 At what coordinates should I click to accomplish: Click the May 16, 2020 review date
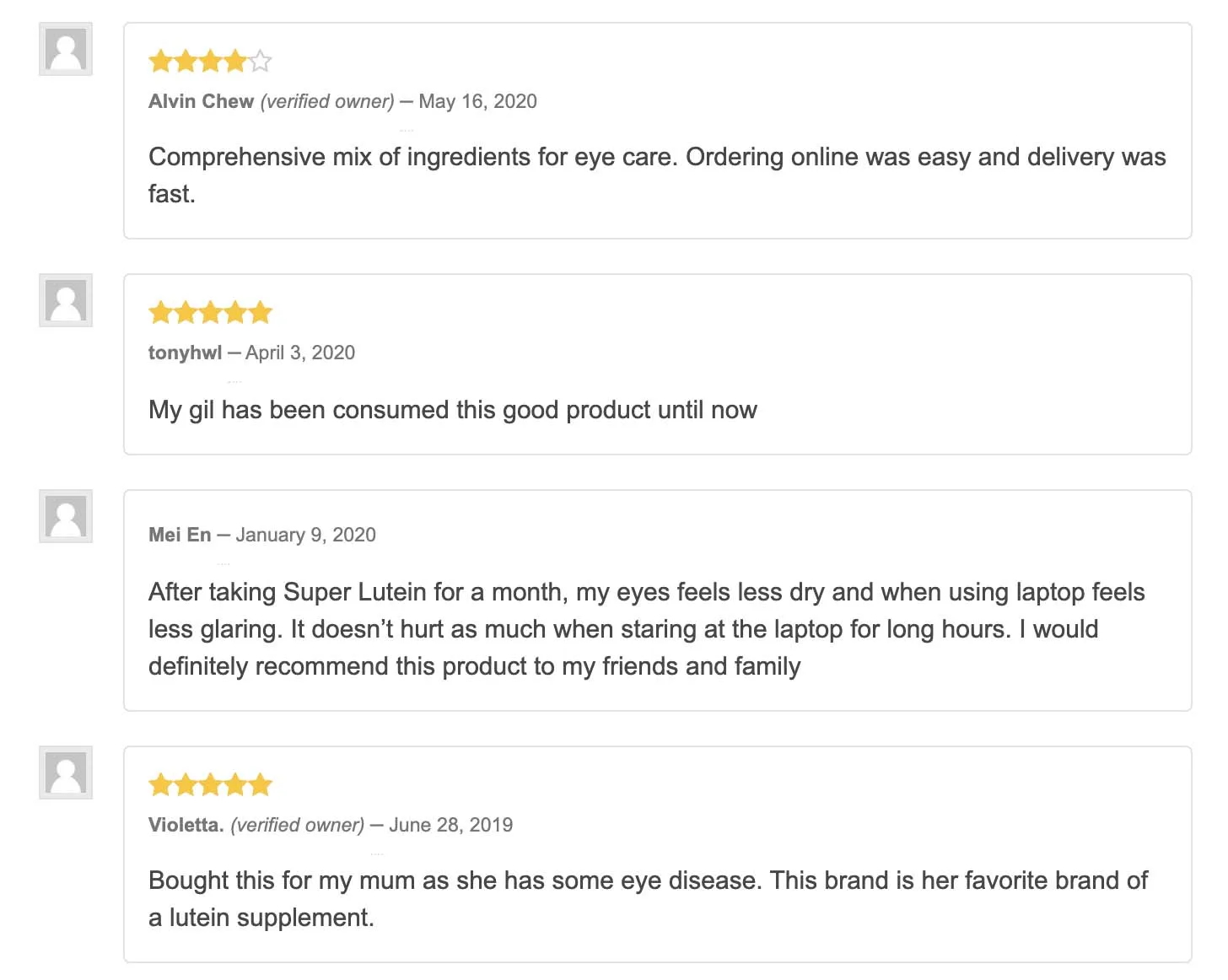[x=477, y=102]
